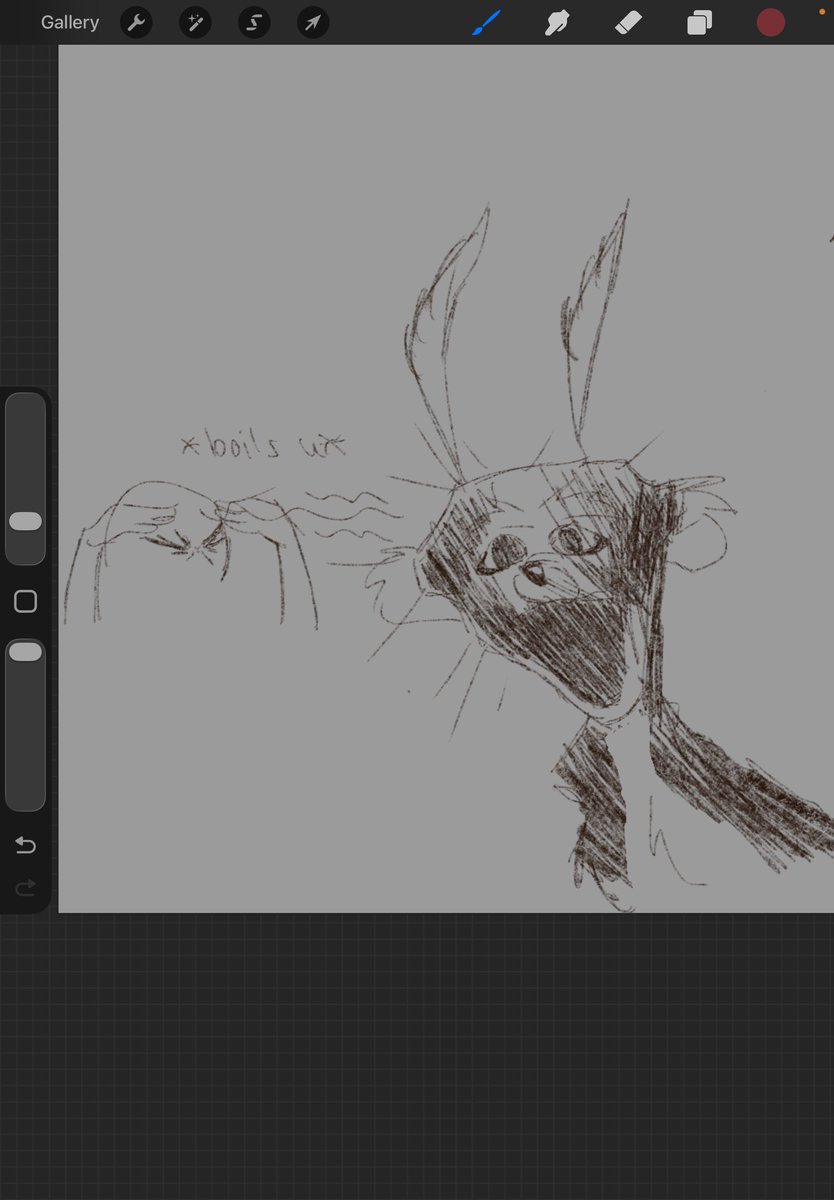Open the Adjustments magic wand menu
The width and height of the screenshot is (834, 1200).
pyautogui.click(x=195, y=22)
